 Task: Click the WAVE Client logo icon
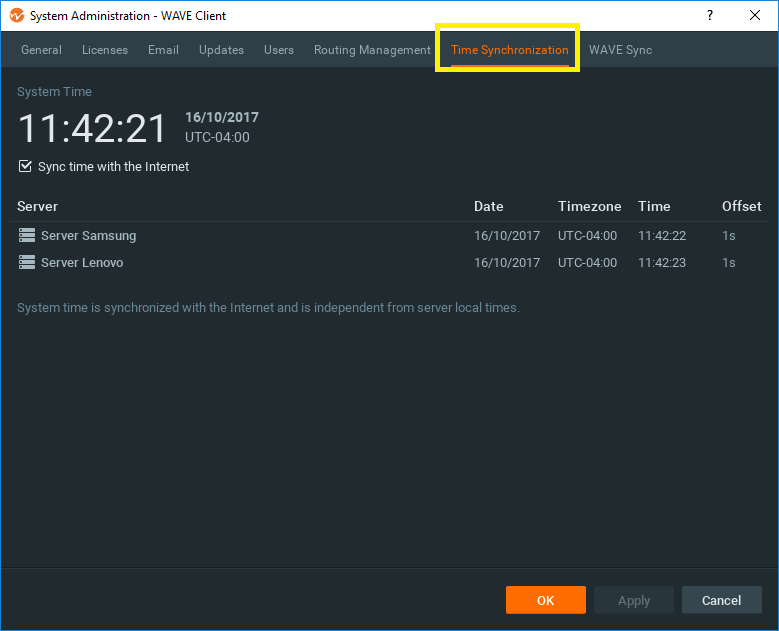click(16, 15)
